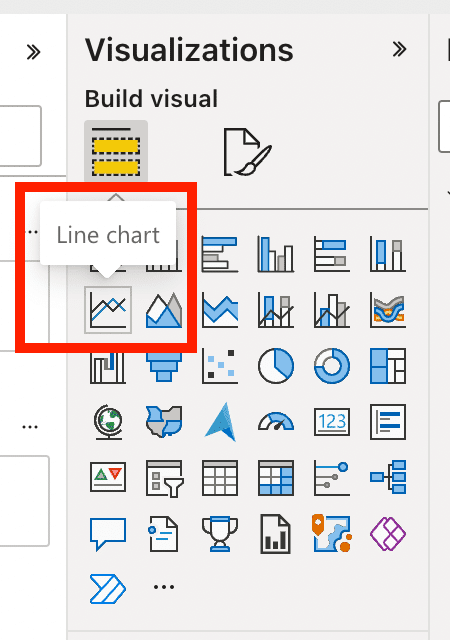Switch to the Format visual tab

coord(247,151)
